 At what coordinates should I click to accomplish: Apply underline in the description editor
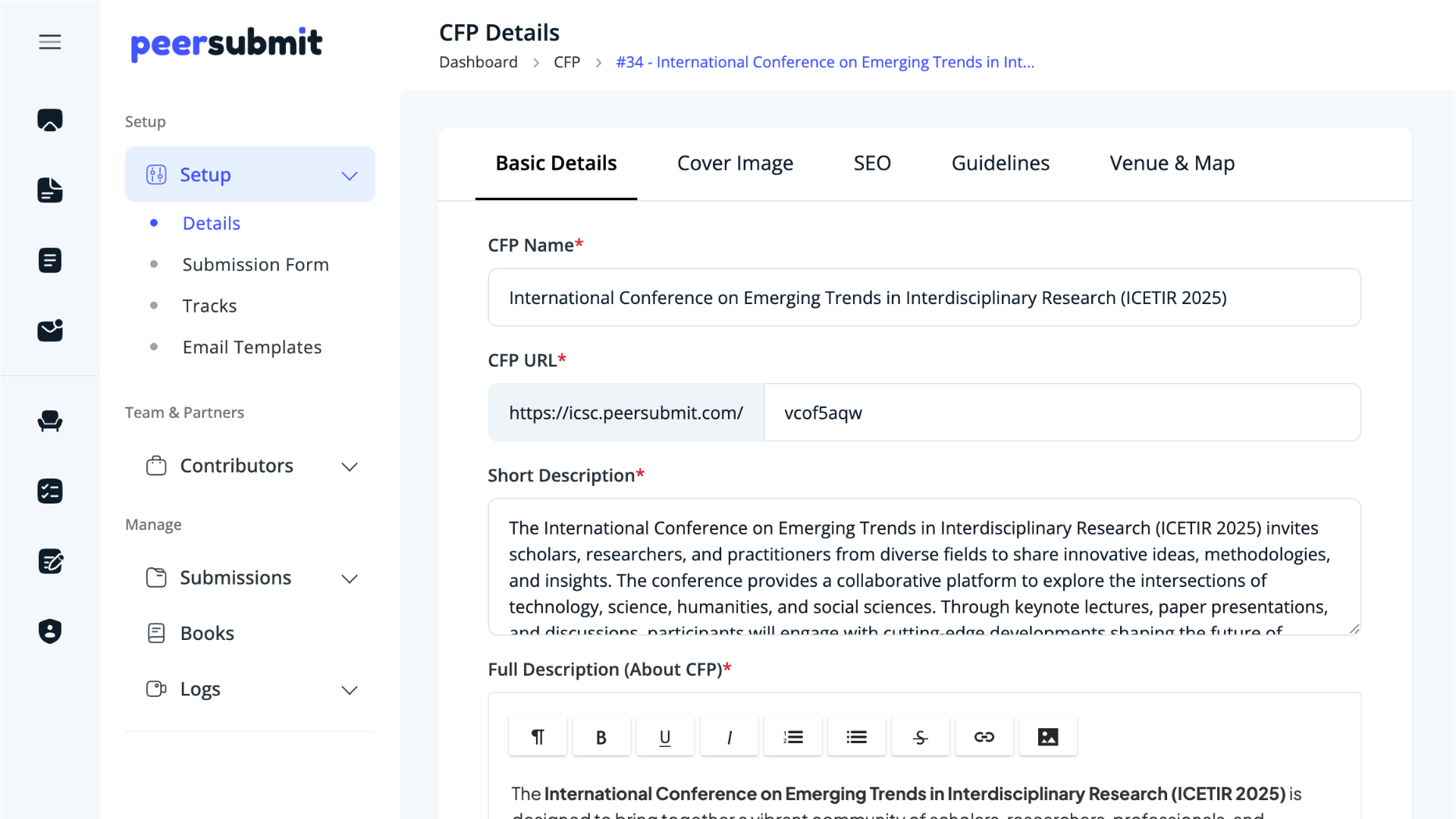[664, 736]
